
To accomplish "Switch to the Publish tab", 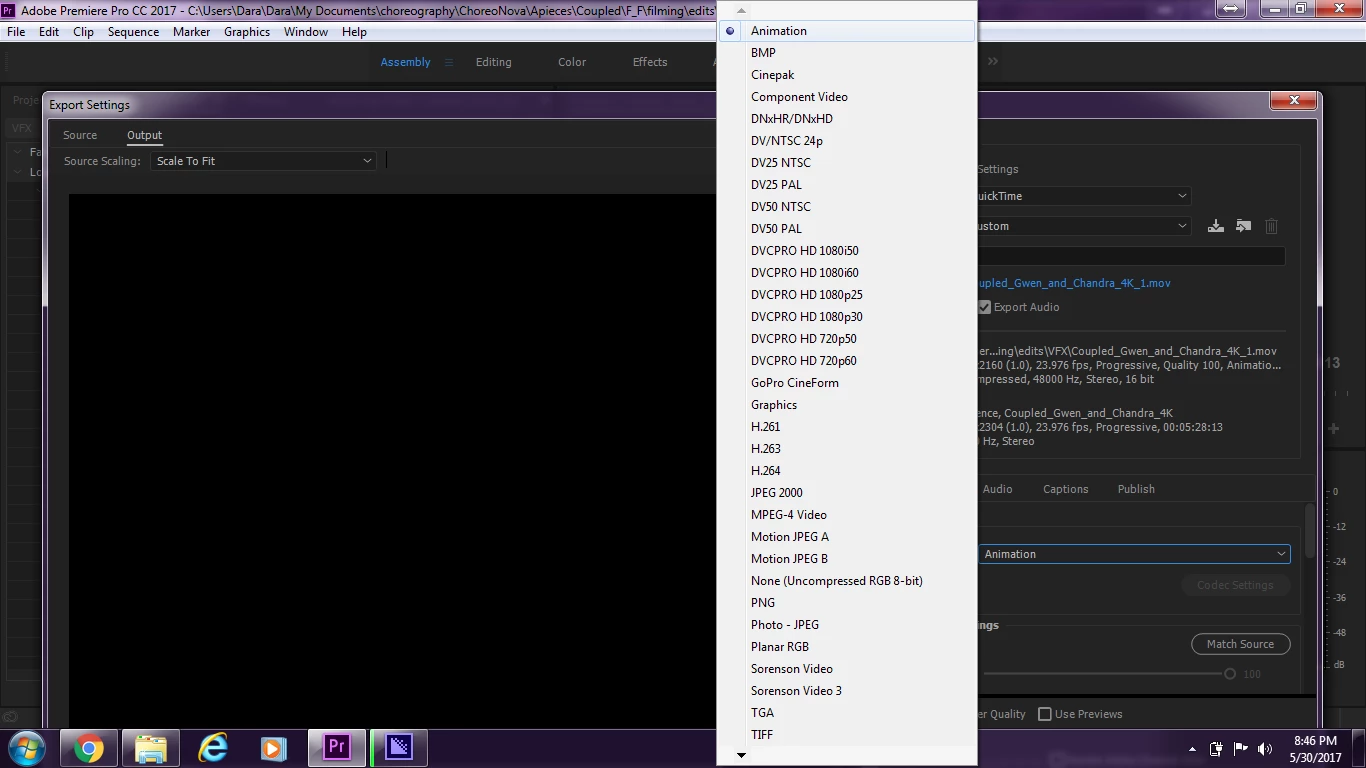I will click(x=1136, y=489).
